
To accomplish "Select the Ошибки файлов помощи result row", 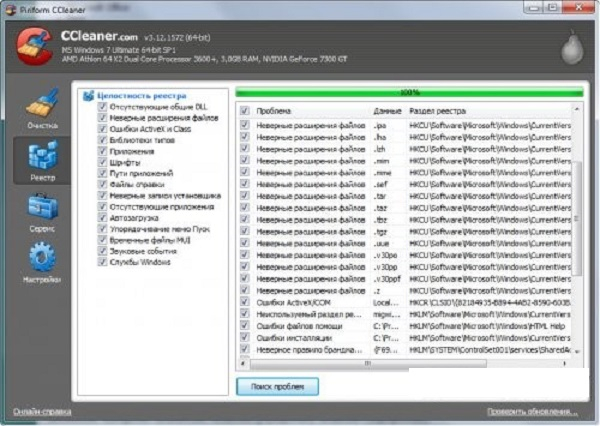I will (x=405, y=326).
